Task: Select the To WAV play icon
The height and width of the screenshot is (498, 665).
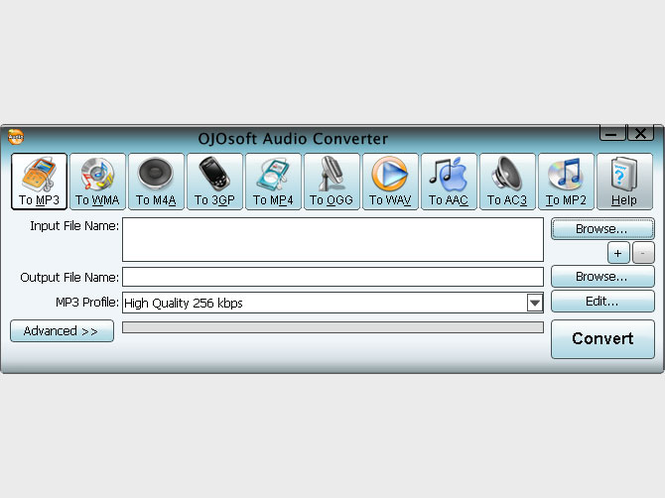Action: click(x=390, y=182)
